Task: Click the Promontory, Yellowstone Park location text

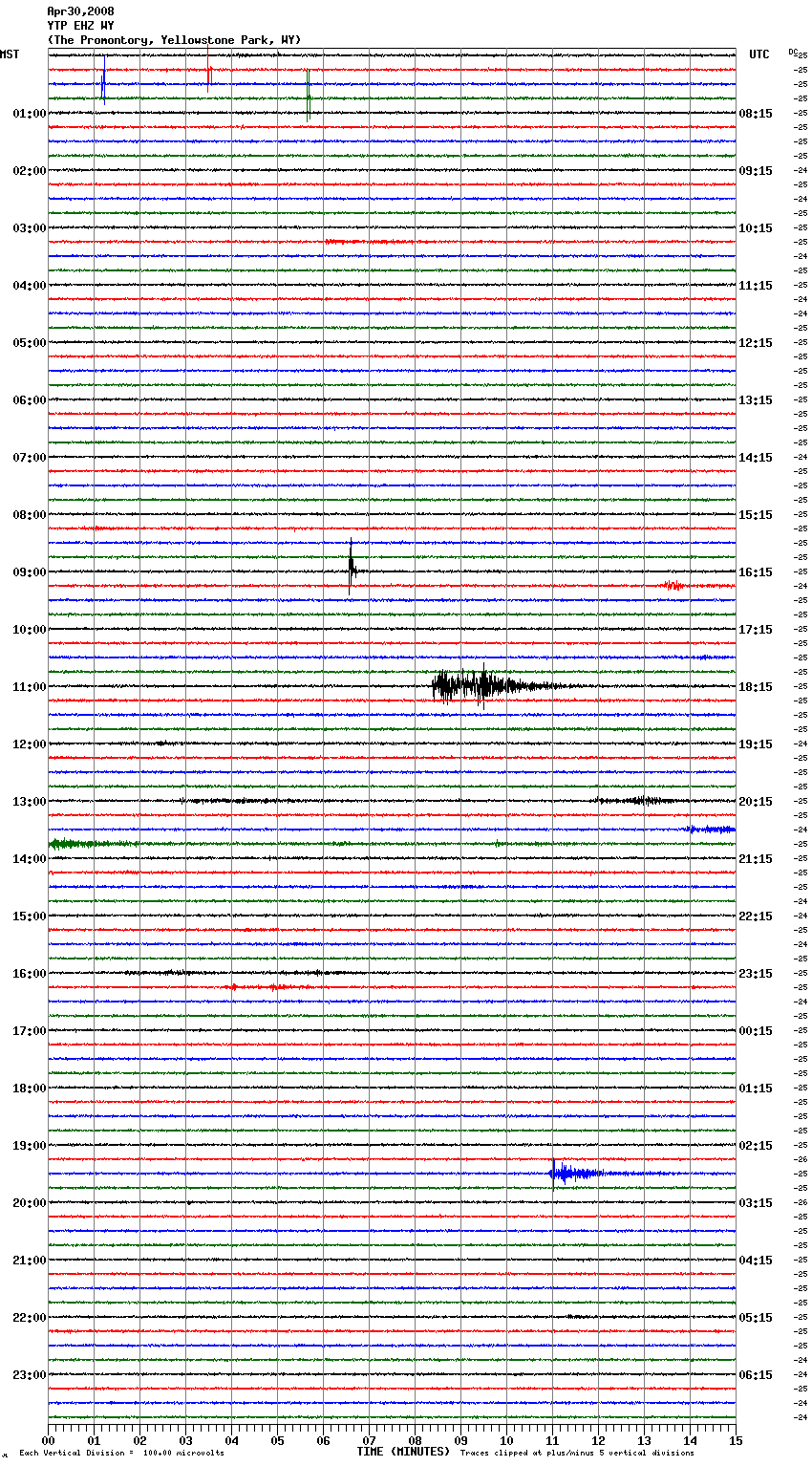Action: coord(174,40)
